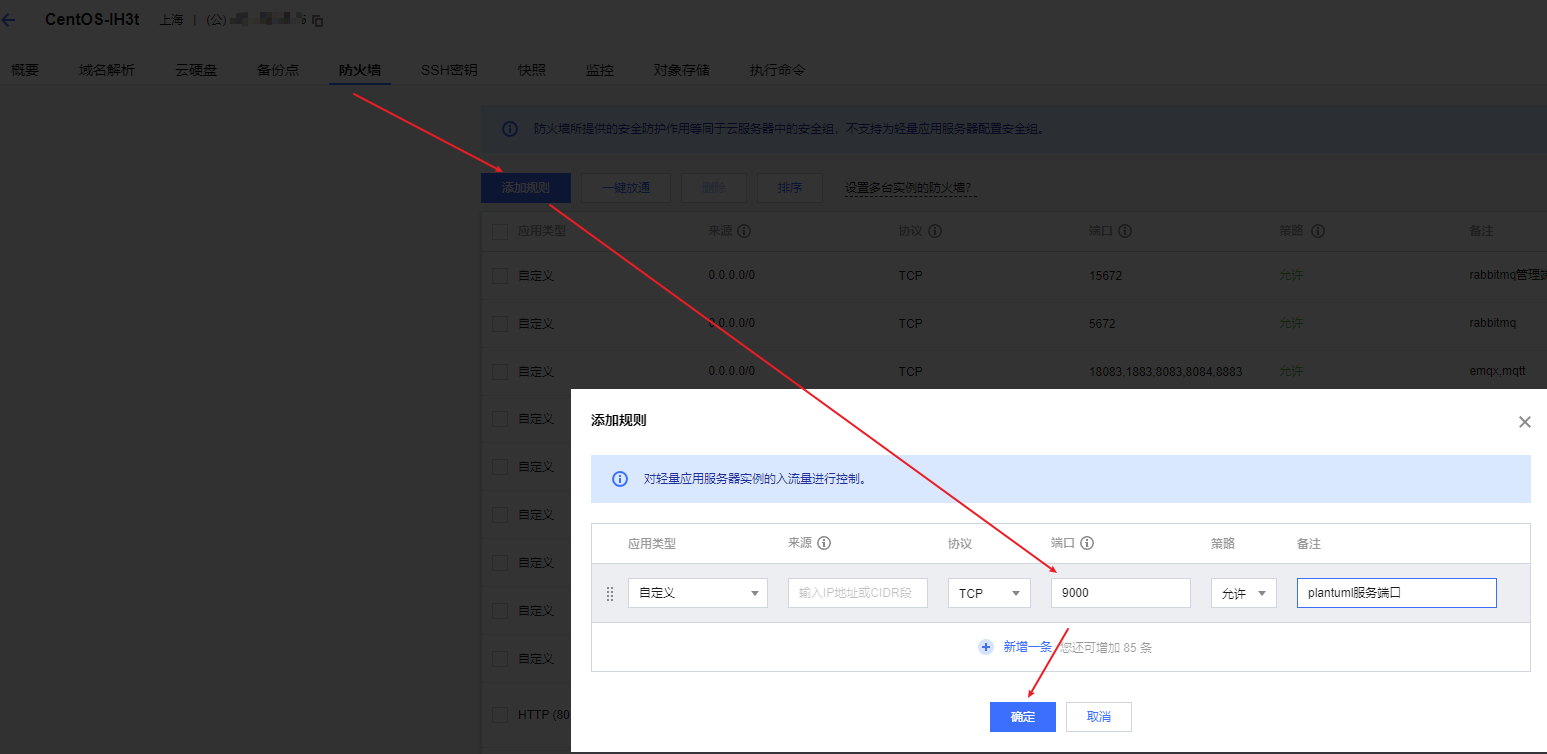Image resolution: width=1547 pixels, height=754 pixels.
Task: Click the back arrow next to CentOS-IH3t
Action: pyautogui.click(x=8, y=20)
